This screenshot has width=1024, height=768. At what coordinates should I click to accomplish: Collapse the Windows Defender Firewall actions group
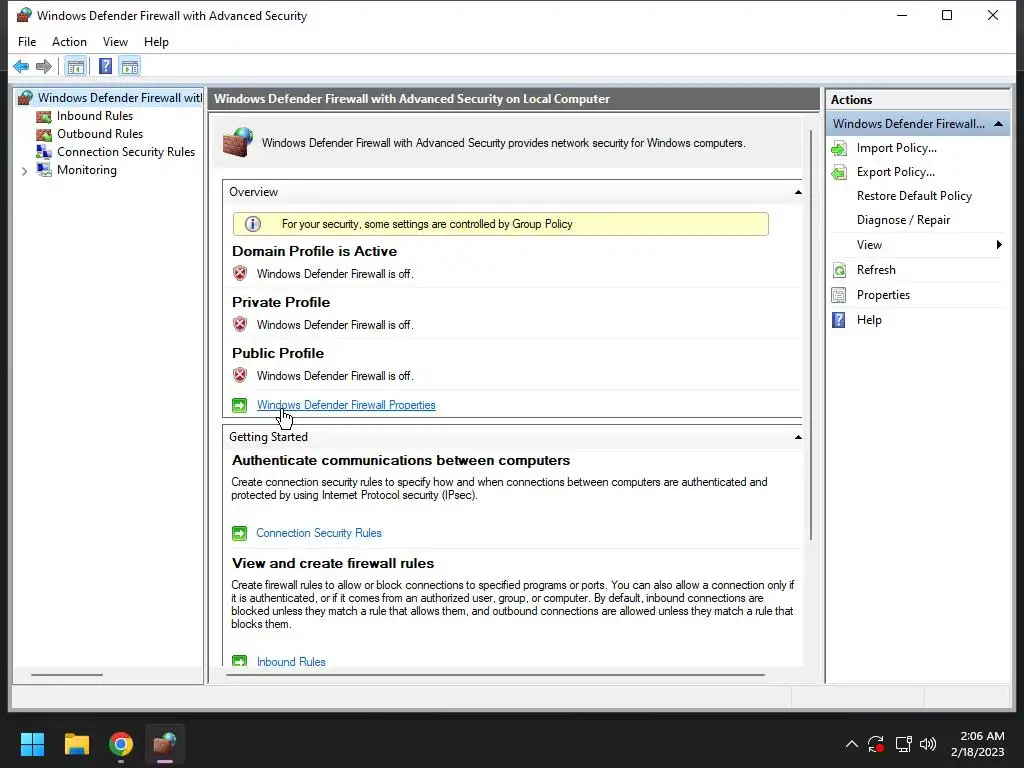pos(999,124)
